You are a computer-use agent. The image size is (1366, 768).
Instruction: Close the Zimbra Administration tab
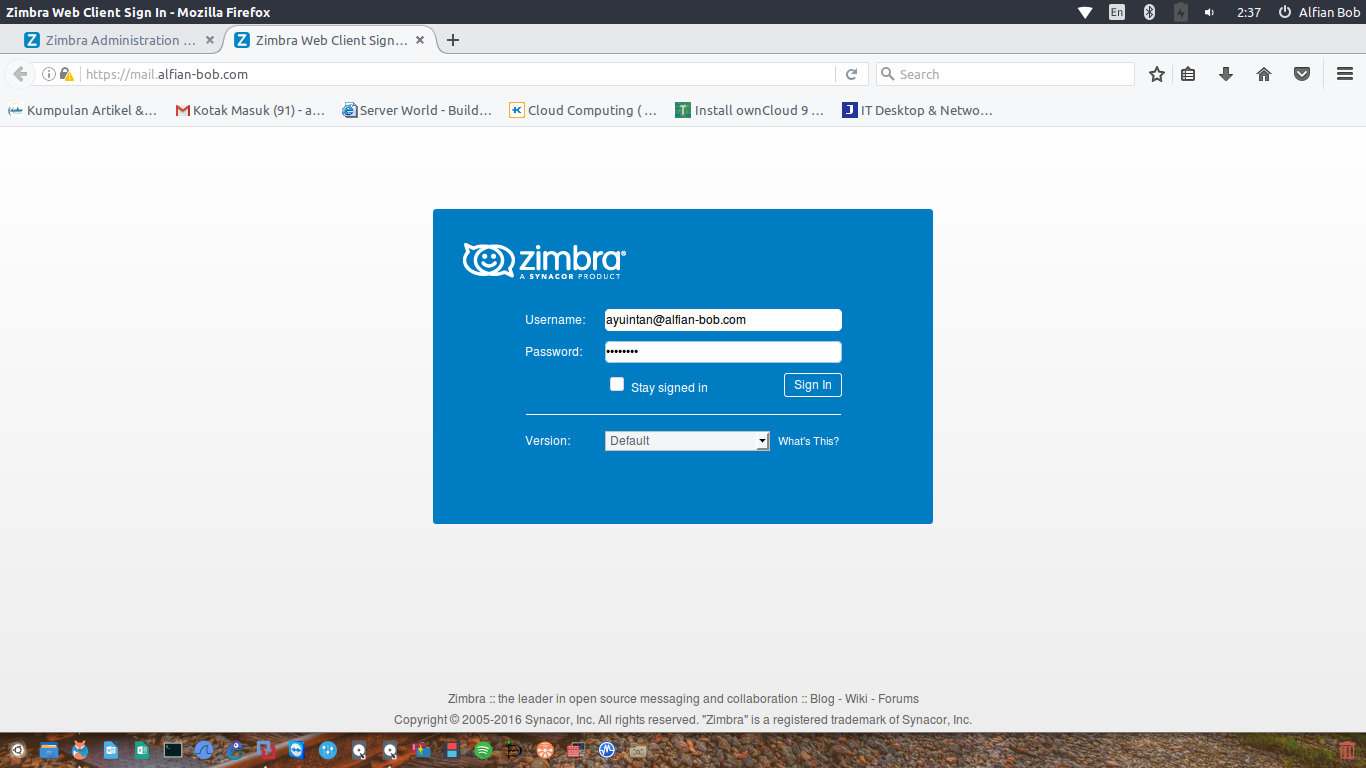(210, 40)
